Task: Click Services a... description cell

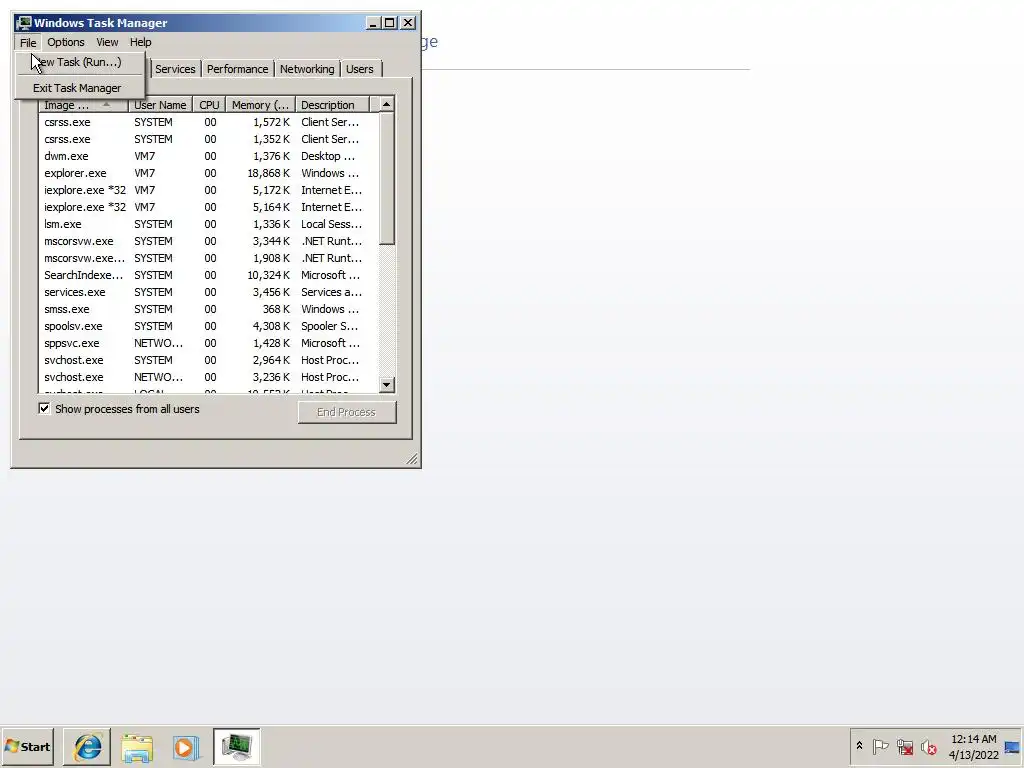Action: coord(331,292)
